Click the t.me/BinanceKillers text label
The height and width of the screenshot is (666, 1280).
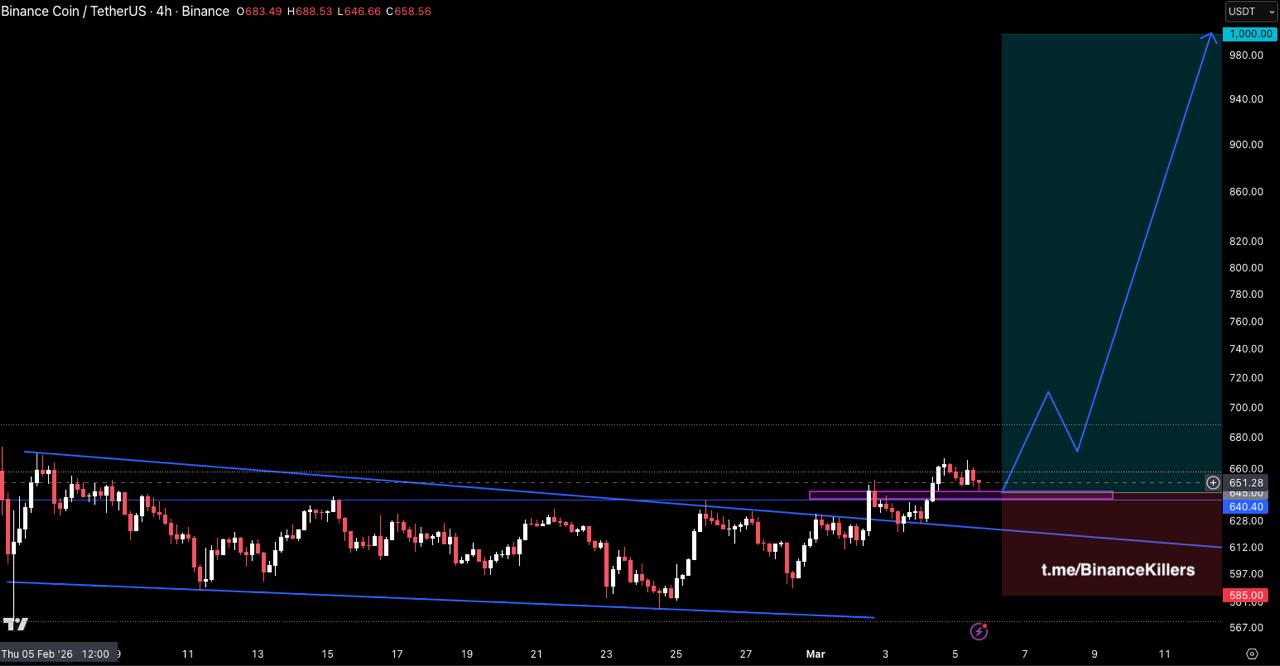point(1117,570)
